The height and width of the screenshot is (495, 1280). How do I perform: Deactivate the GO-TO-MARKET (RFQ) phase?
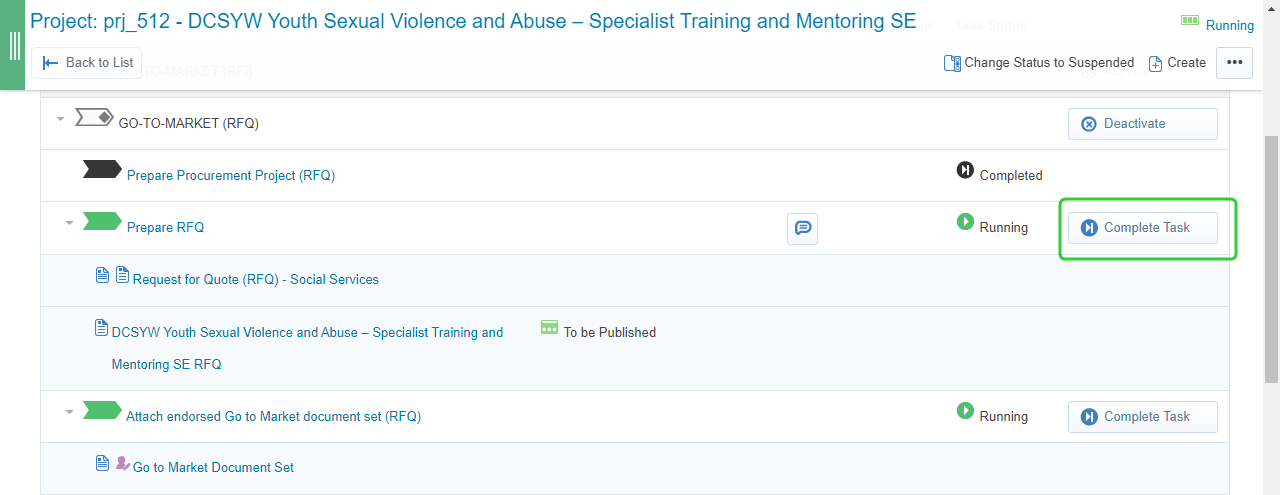coord(1142,124)
